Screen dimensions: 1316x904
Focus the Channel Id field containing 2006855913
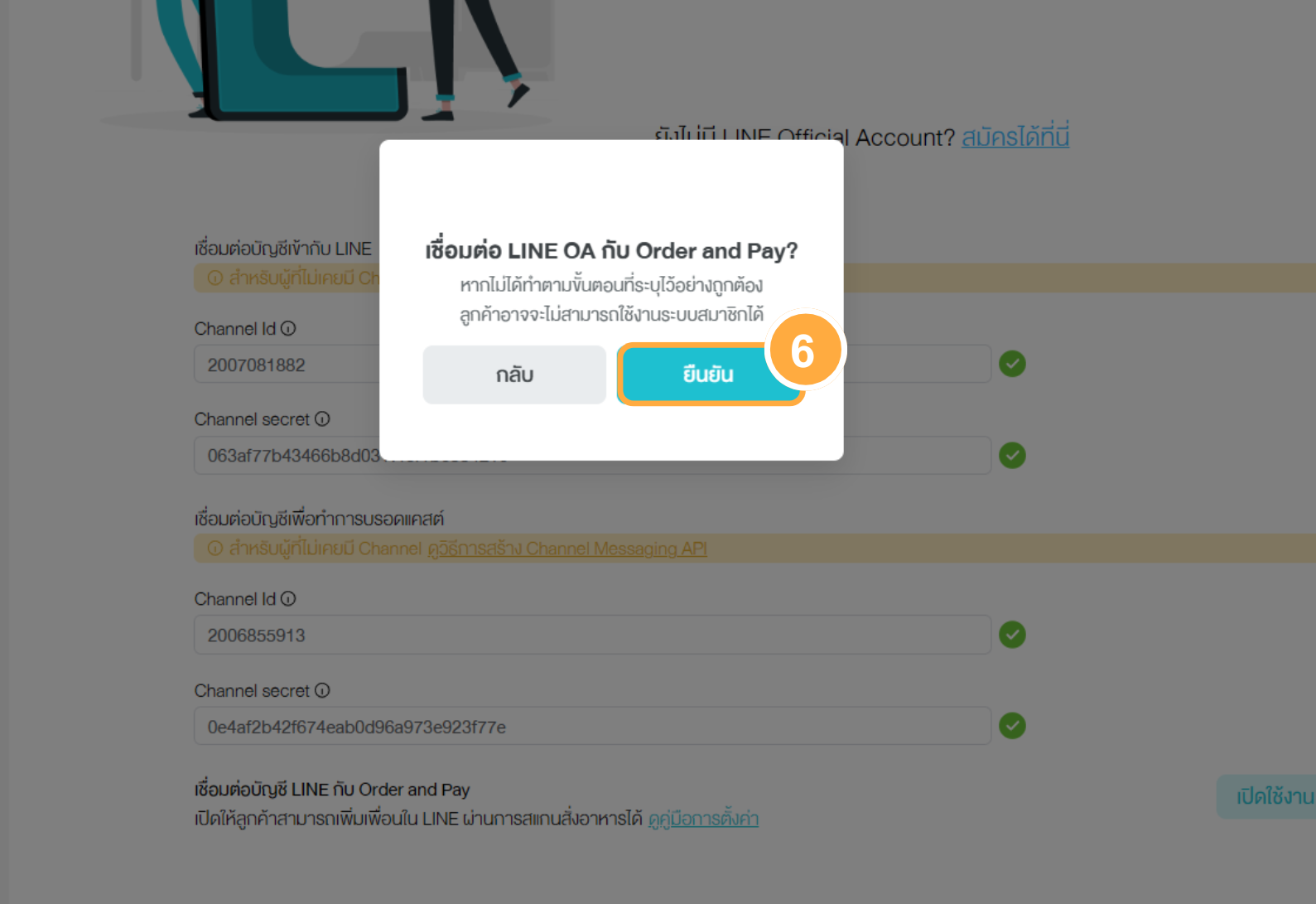592,635
